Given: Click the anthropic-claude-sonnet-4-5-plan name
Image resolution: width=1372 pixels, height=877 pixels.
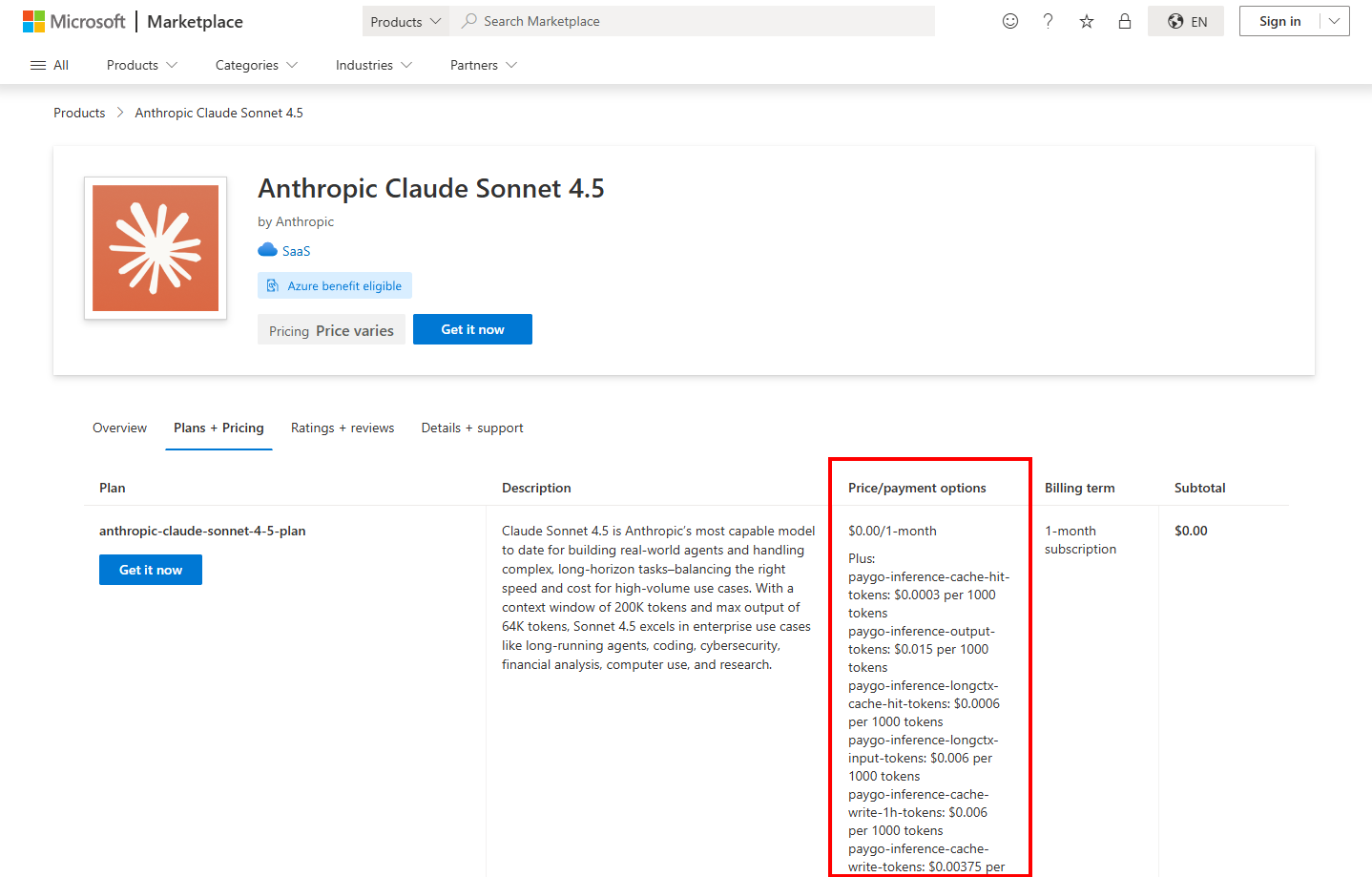Looking at the screenshot, I should pyautogui.click(x=202, y=531).
